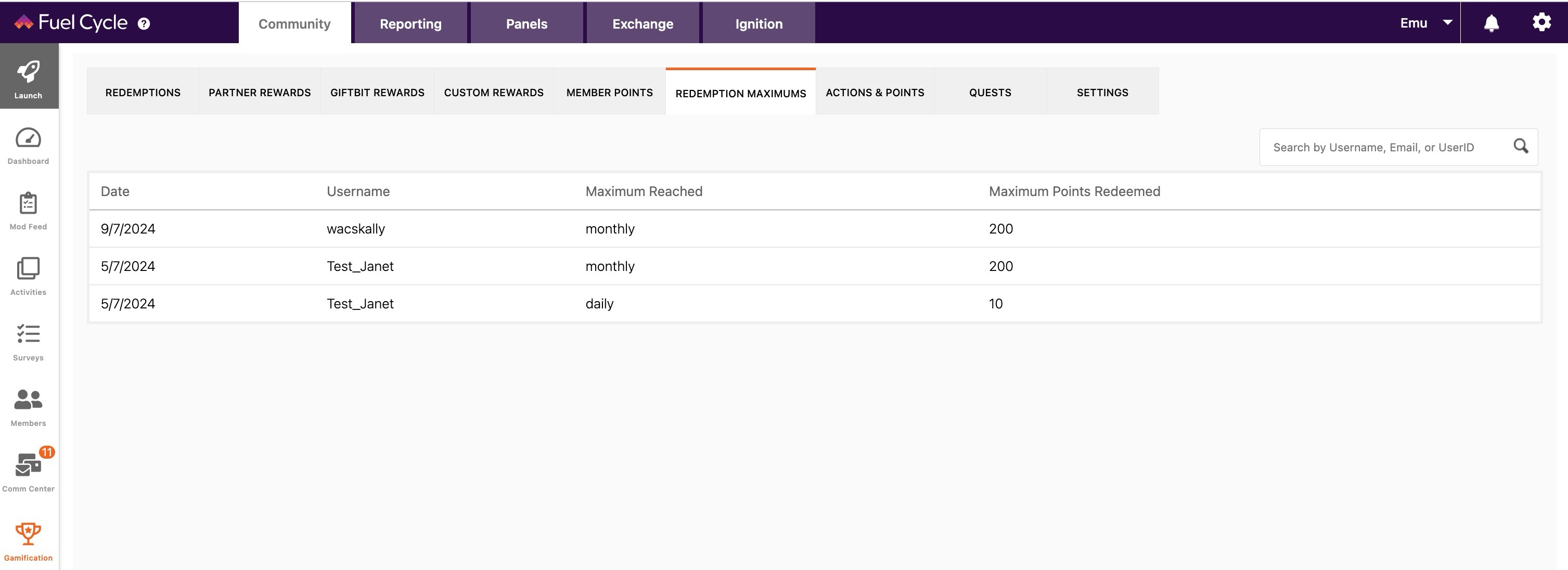Switch to the Ignition tab

pyautogui.click(x=759, y=23)
